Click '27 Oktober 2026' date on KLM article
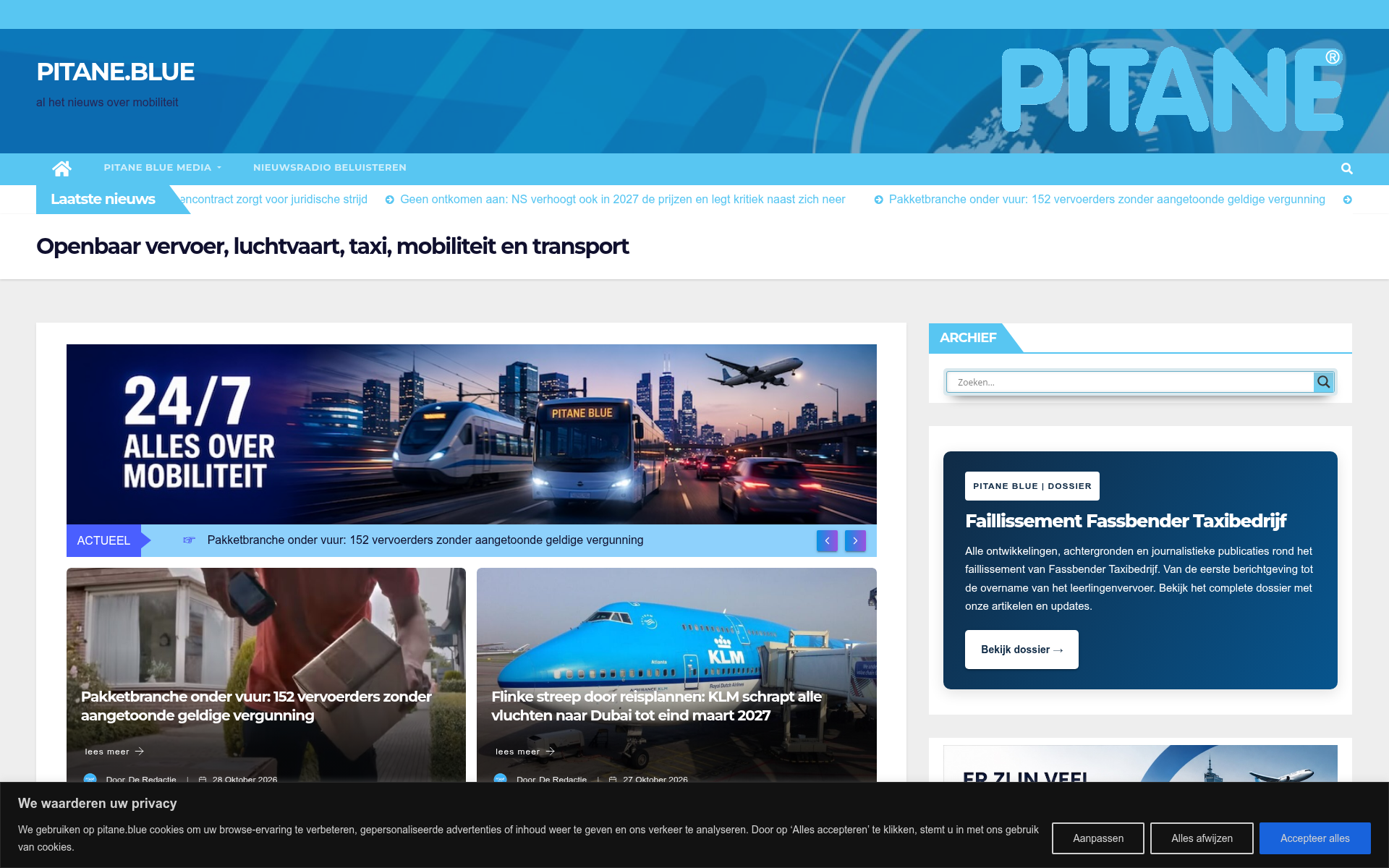 (655, 779)
